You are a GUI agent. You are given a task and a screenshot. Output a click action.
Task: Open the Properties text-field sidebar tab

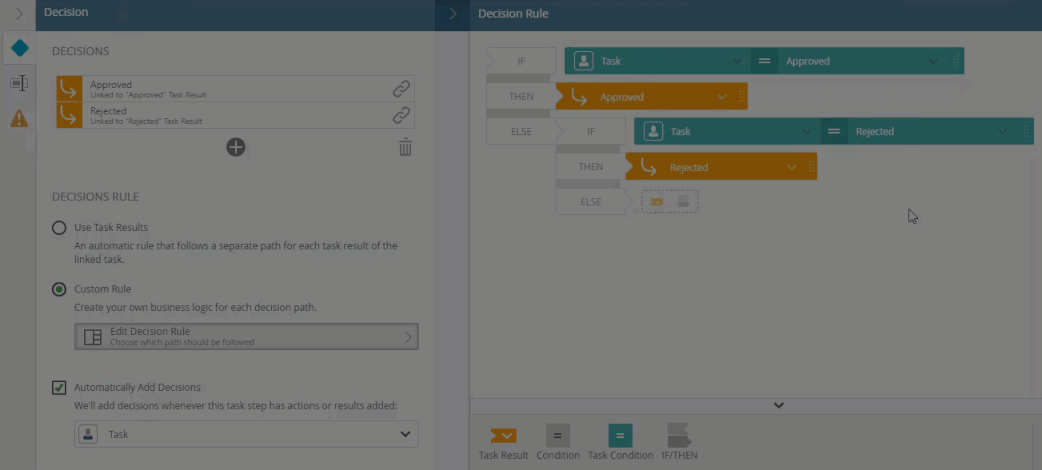(19, 83)
